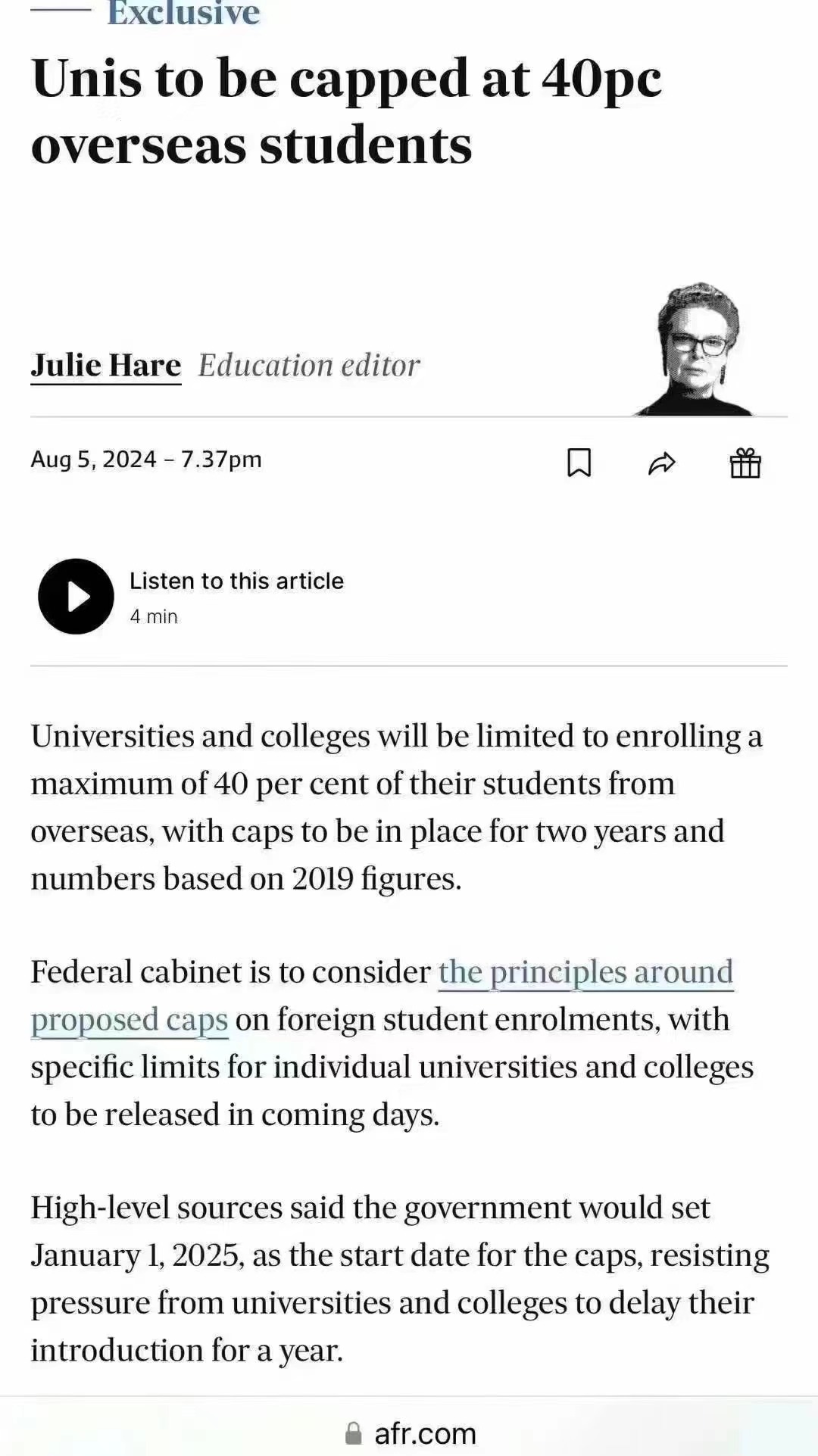Click the author portrait illustration
Image resolution: width=818 pixels, height=1456 pixels.
pos(695,350)
